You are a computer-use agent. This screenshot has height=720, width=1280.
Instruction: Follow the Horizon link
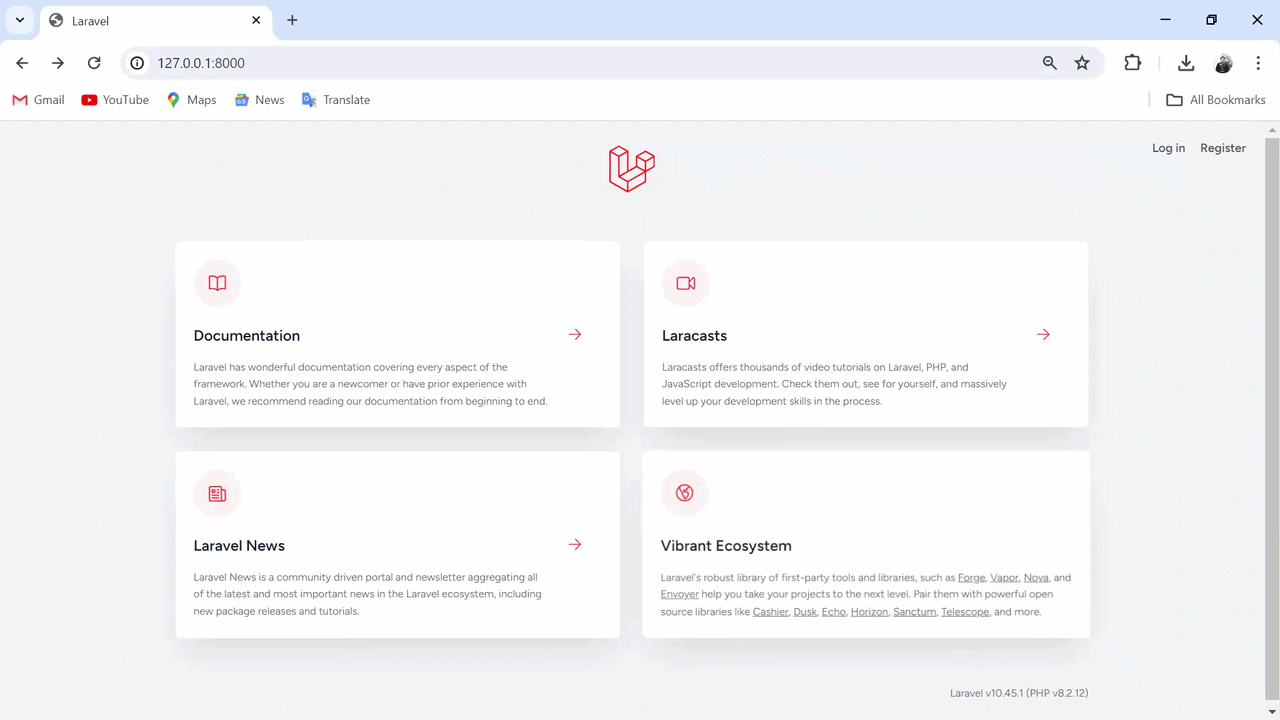click(x=869, y=612)
